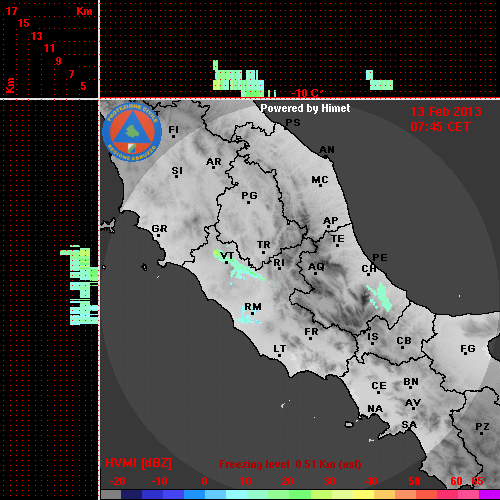Click the '9' km height label
Screen dimensions: 500x500
point(59,61)
